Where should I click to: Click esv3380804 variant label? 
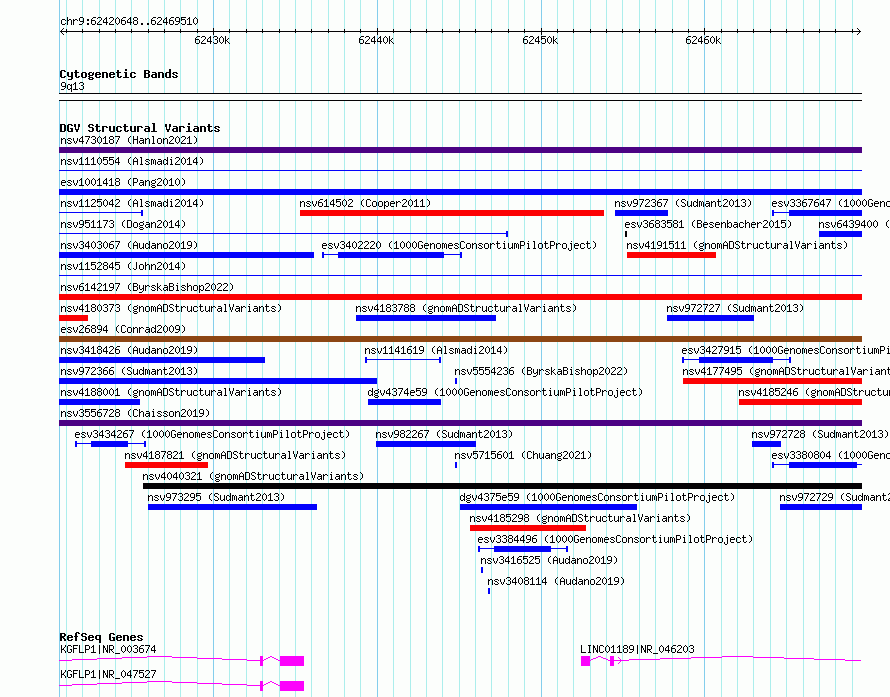(x=830, y=455)
